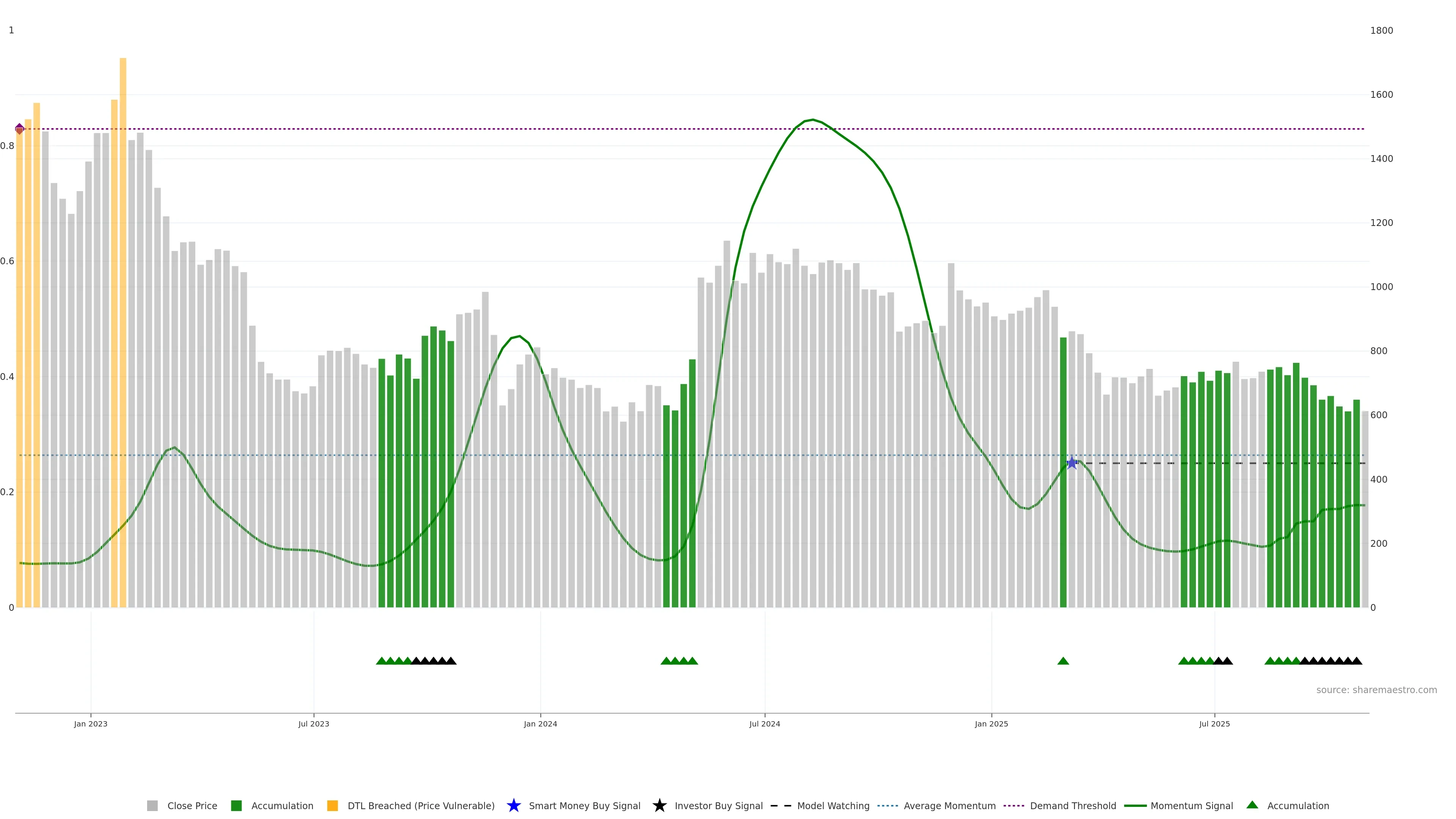Click the green triangle Accumulation legend icon

click(1252, 805)
